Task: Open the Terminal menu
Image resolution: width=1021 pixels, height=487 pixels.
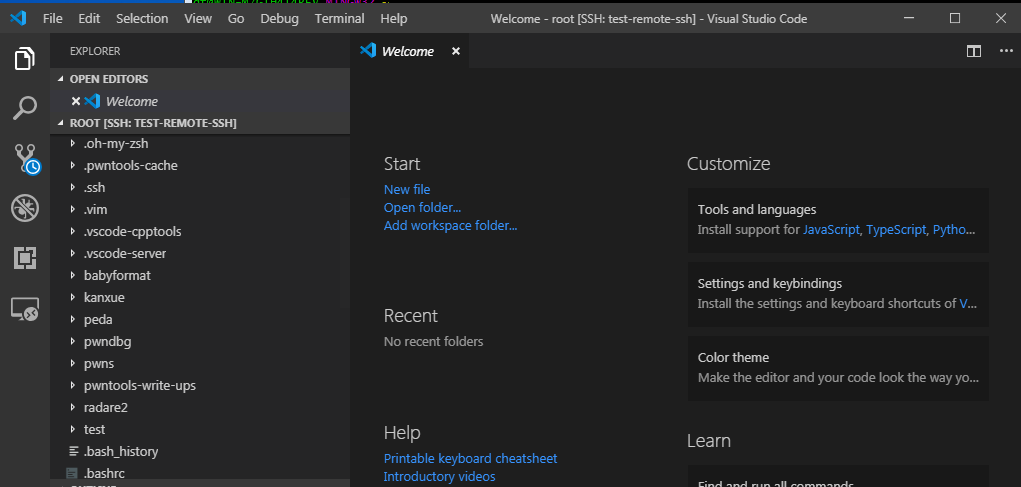Action: (x=339, y=18)
